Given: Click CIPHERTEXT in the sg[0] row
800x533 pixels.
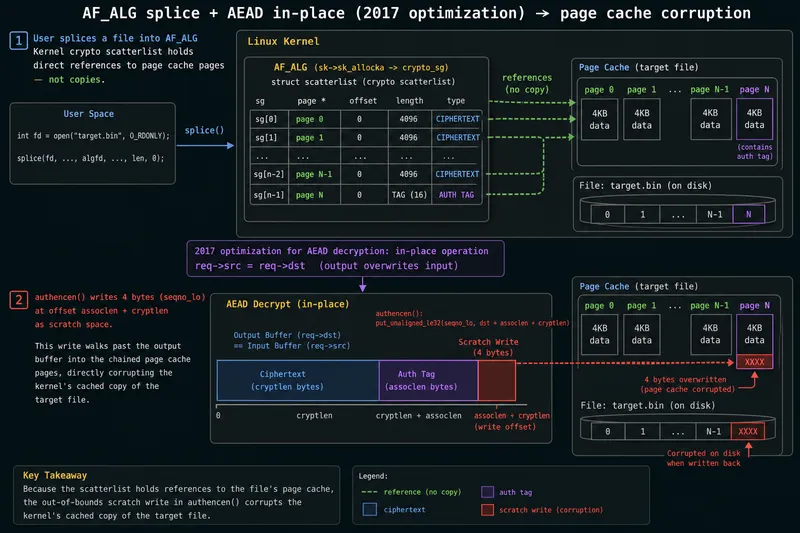Looking at the screenshot, I should click(457, 119).
